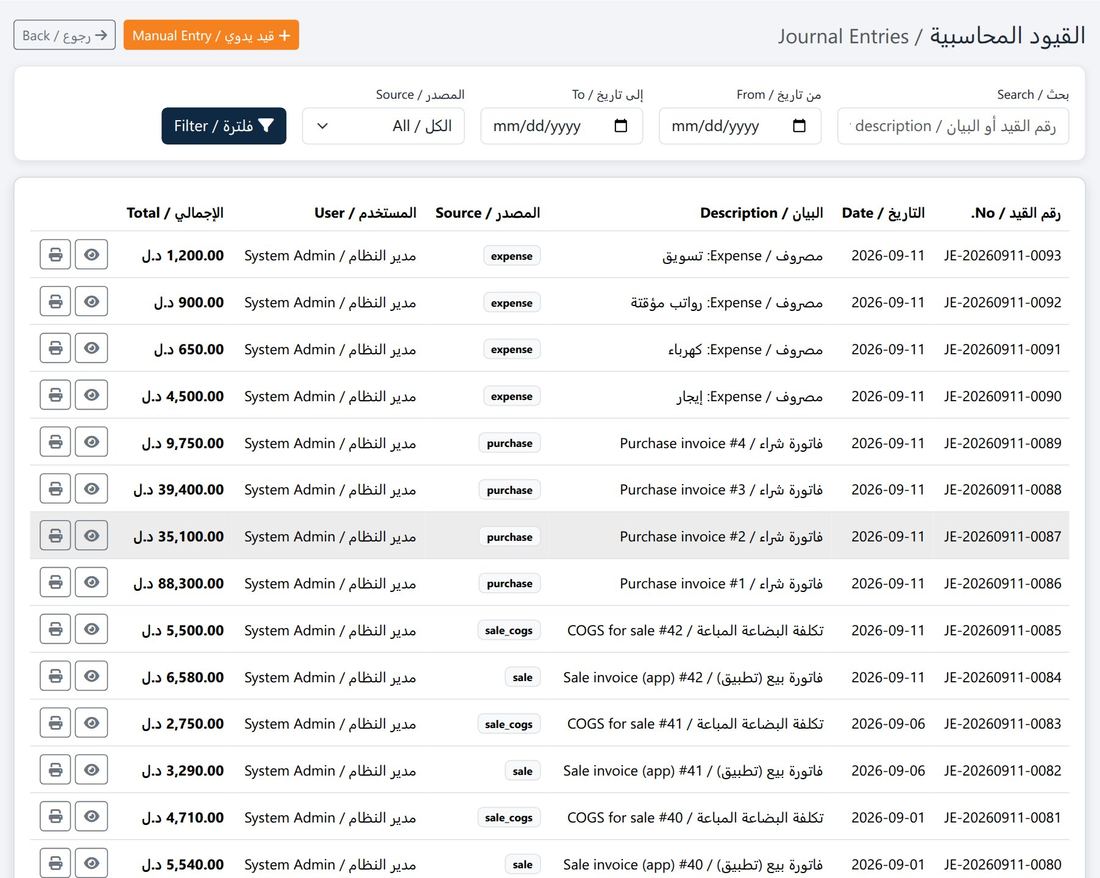
Task: Open the Source dropdown filter
Action: click(383, 126)
